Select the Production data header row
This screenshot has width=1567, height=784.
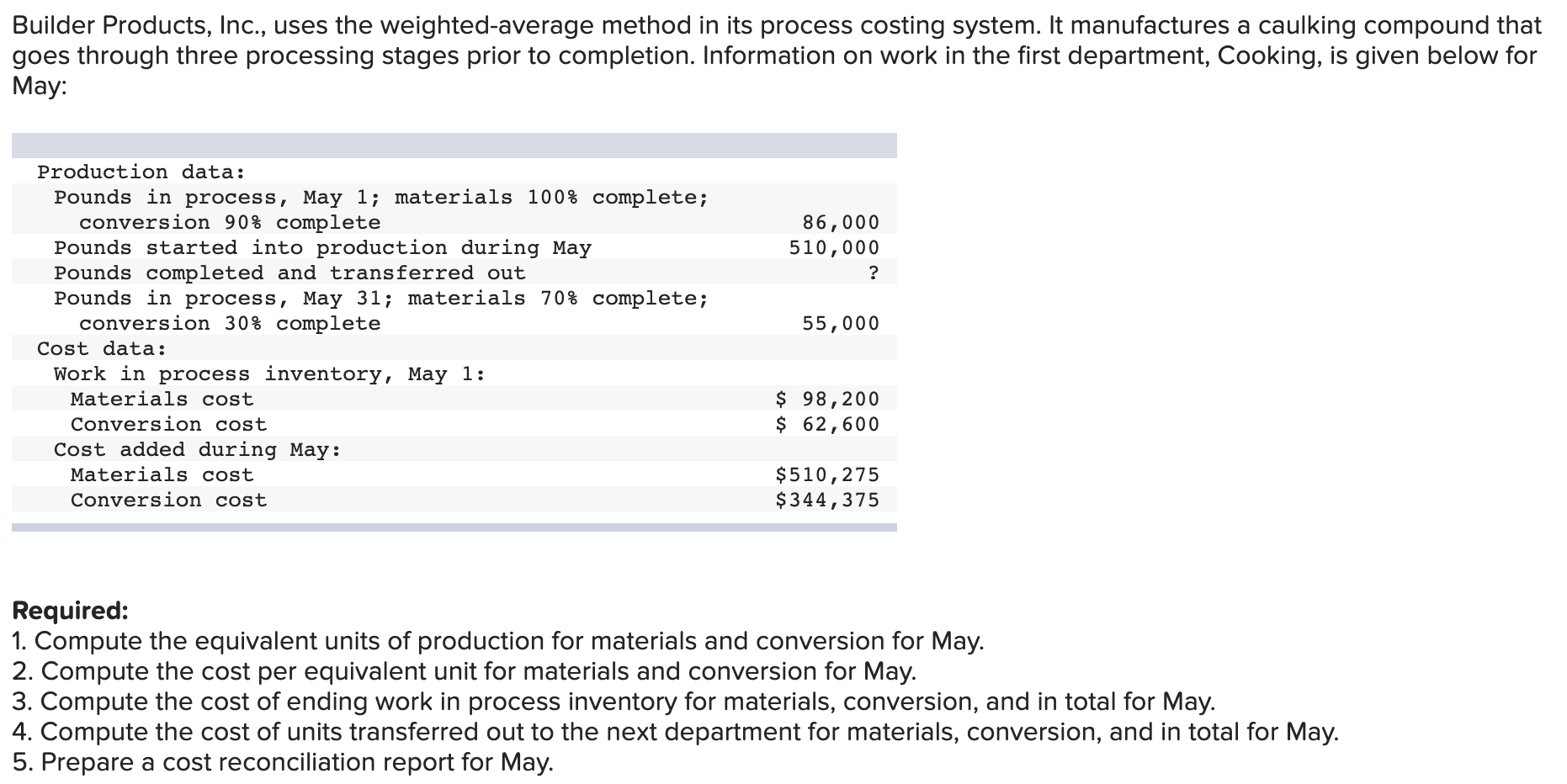coord(139,172)
